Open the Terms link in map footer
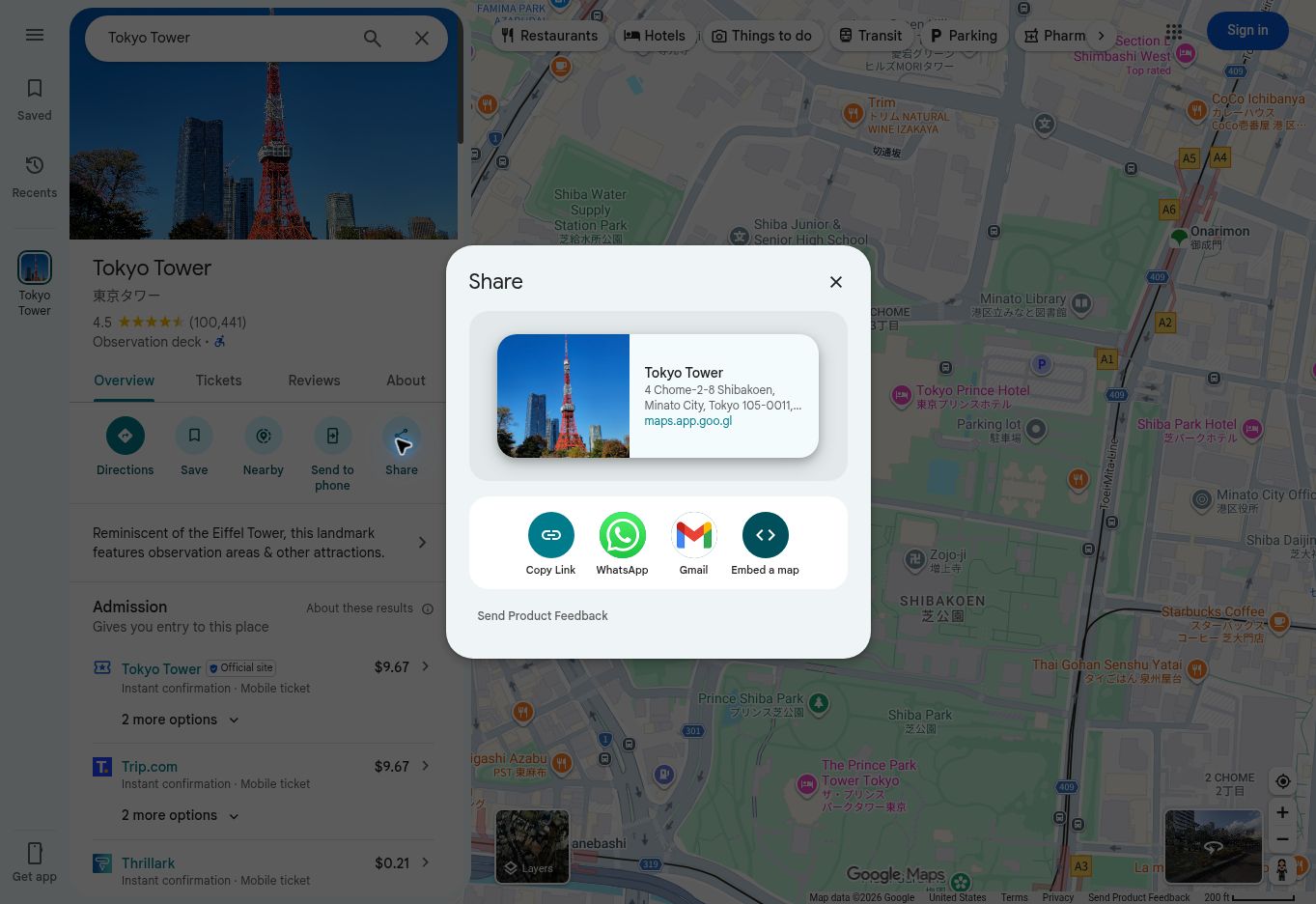This screenshot has height=904, width=1316. pos(1014,897)
